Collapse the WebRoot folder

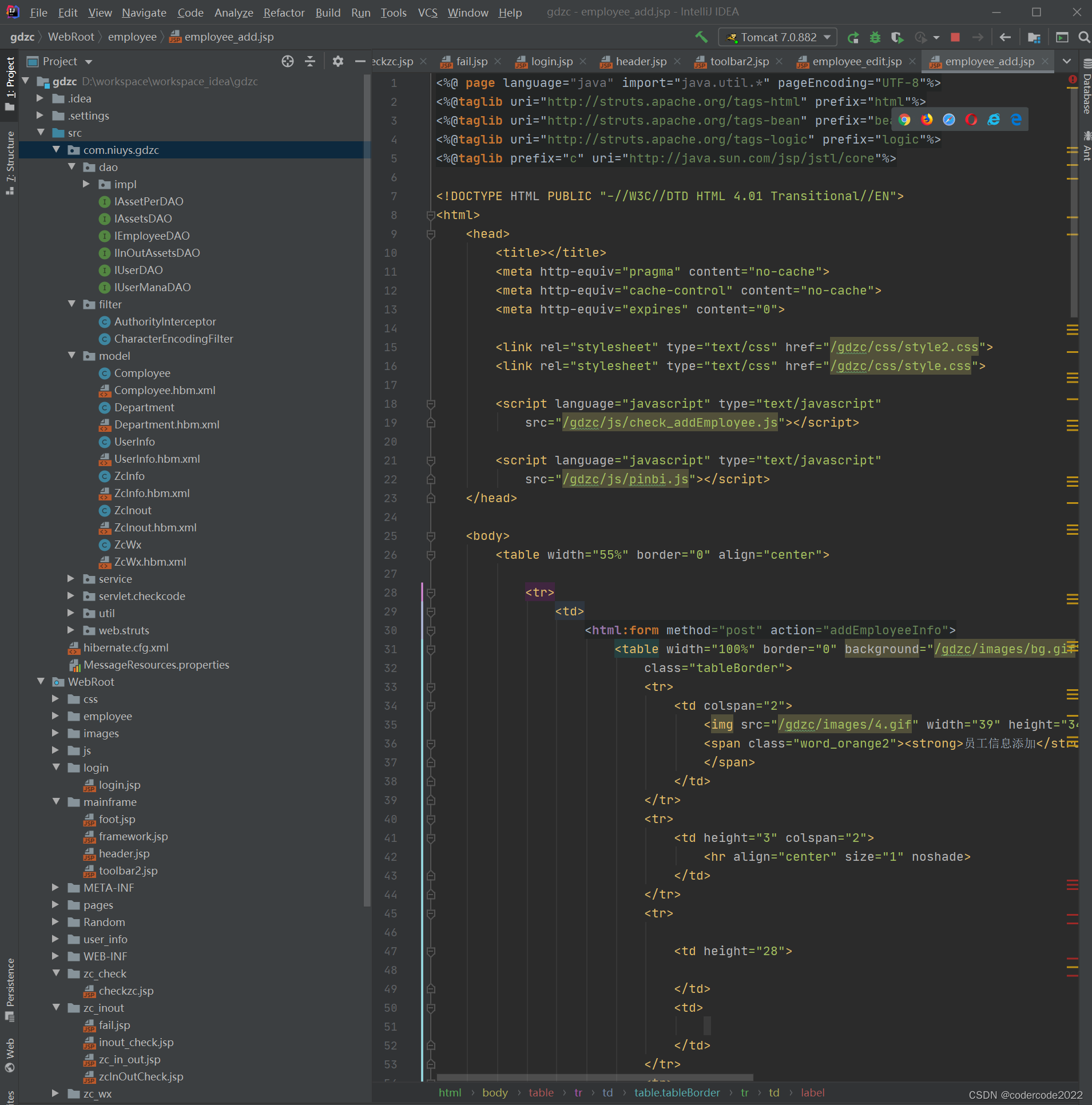pyautogui.click(x=41, y=682)
